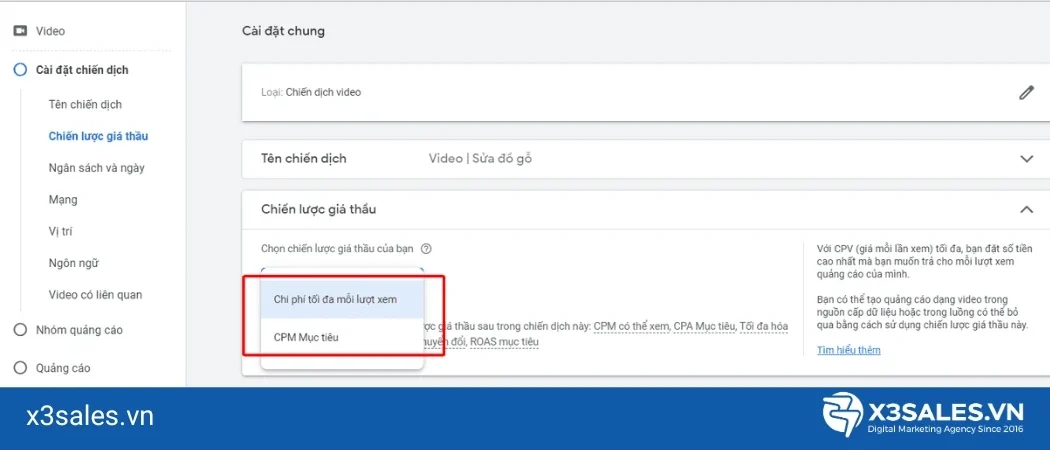Open Ngân sách và ngày sidebar item
Screen dimensions: 1050x450
click(96, 167)
